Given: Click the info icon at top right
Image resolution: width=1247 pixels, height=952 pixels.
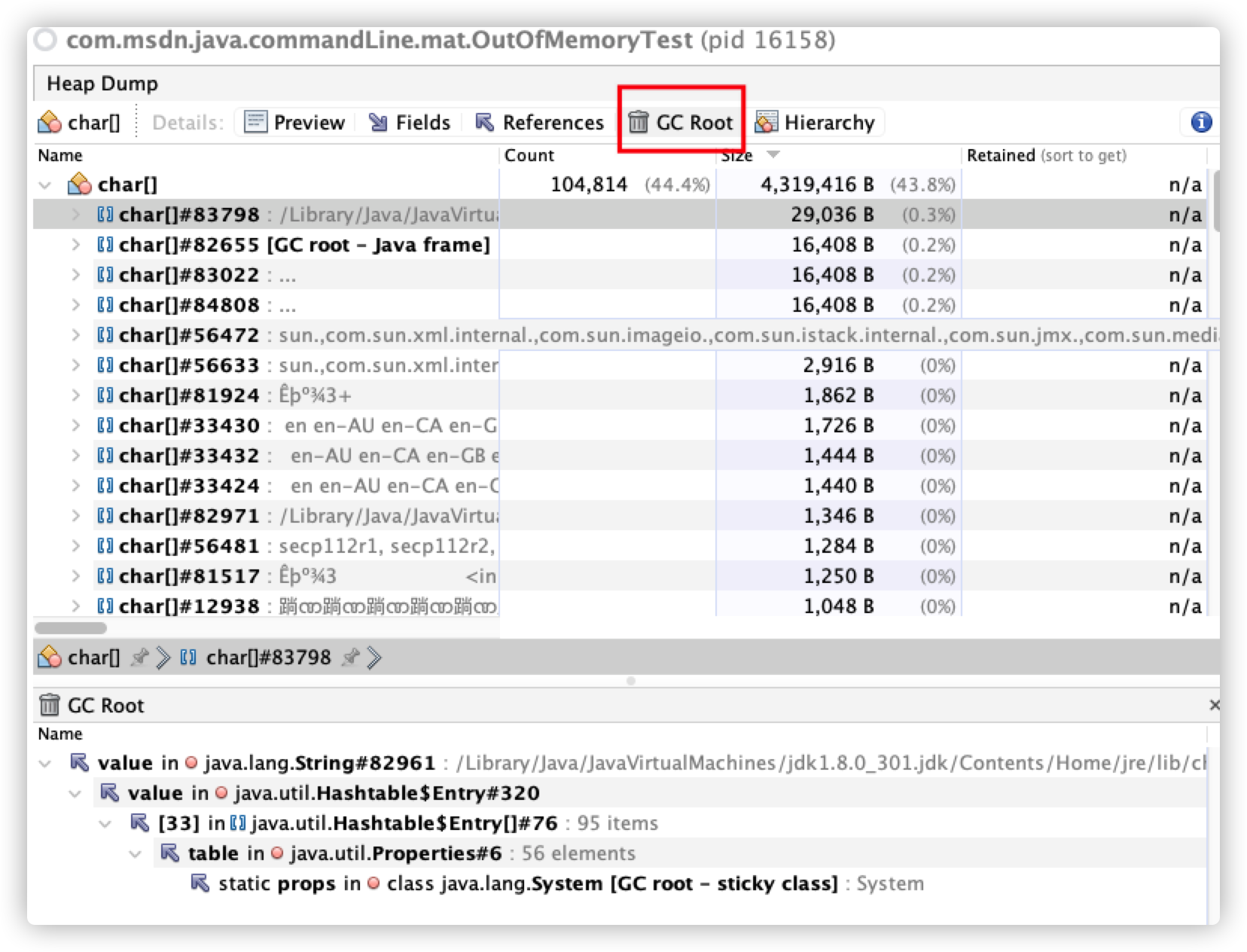Looking at the screenshot, I should tap(1200, 122).
